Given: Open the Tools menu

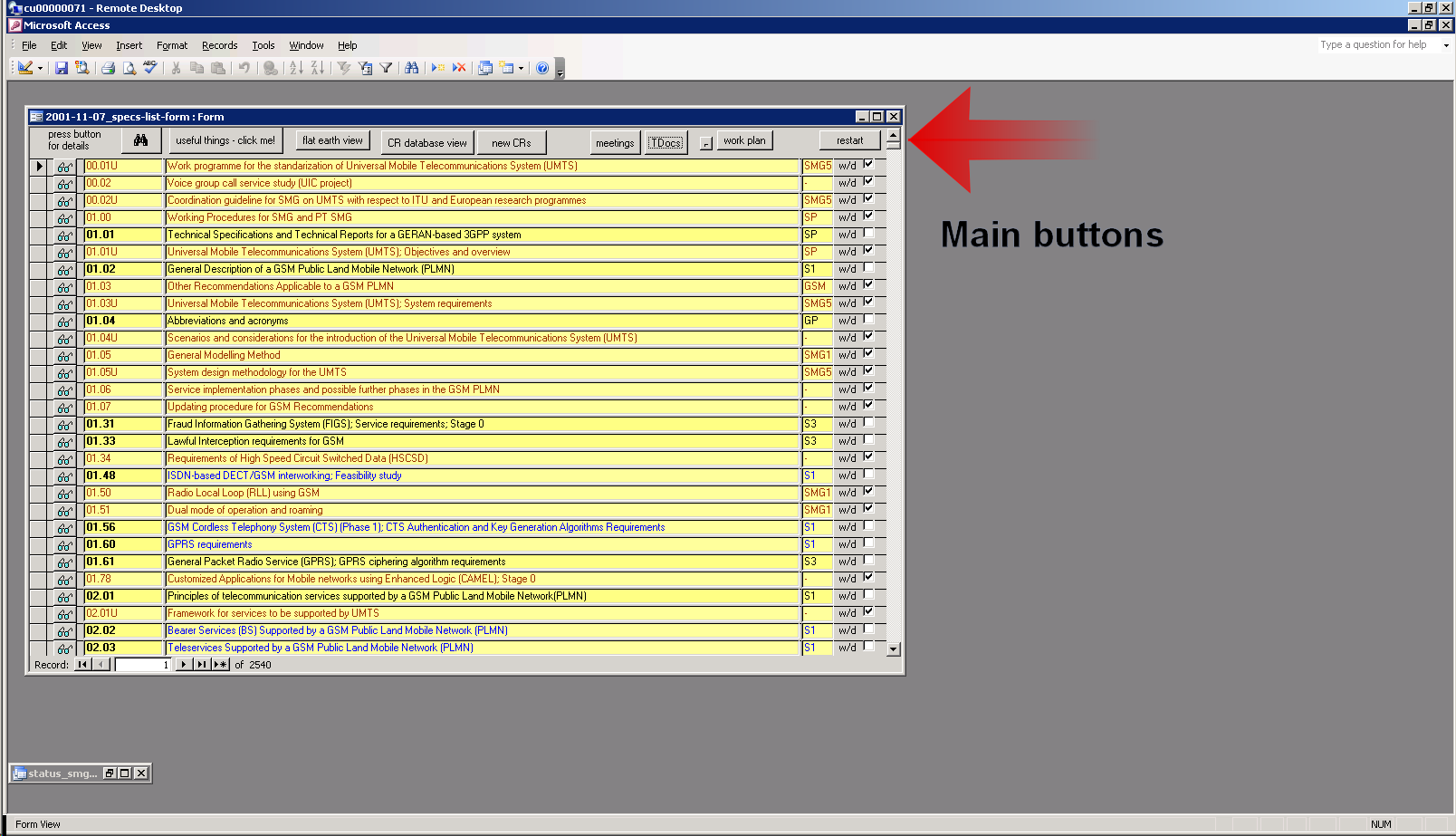Looking at the screenshot, I should point(263,45).
